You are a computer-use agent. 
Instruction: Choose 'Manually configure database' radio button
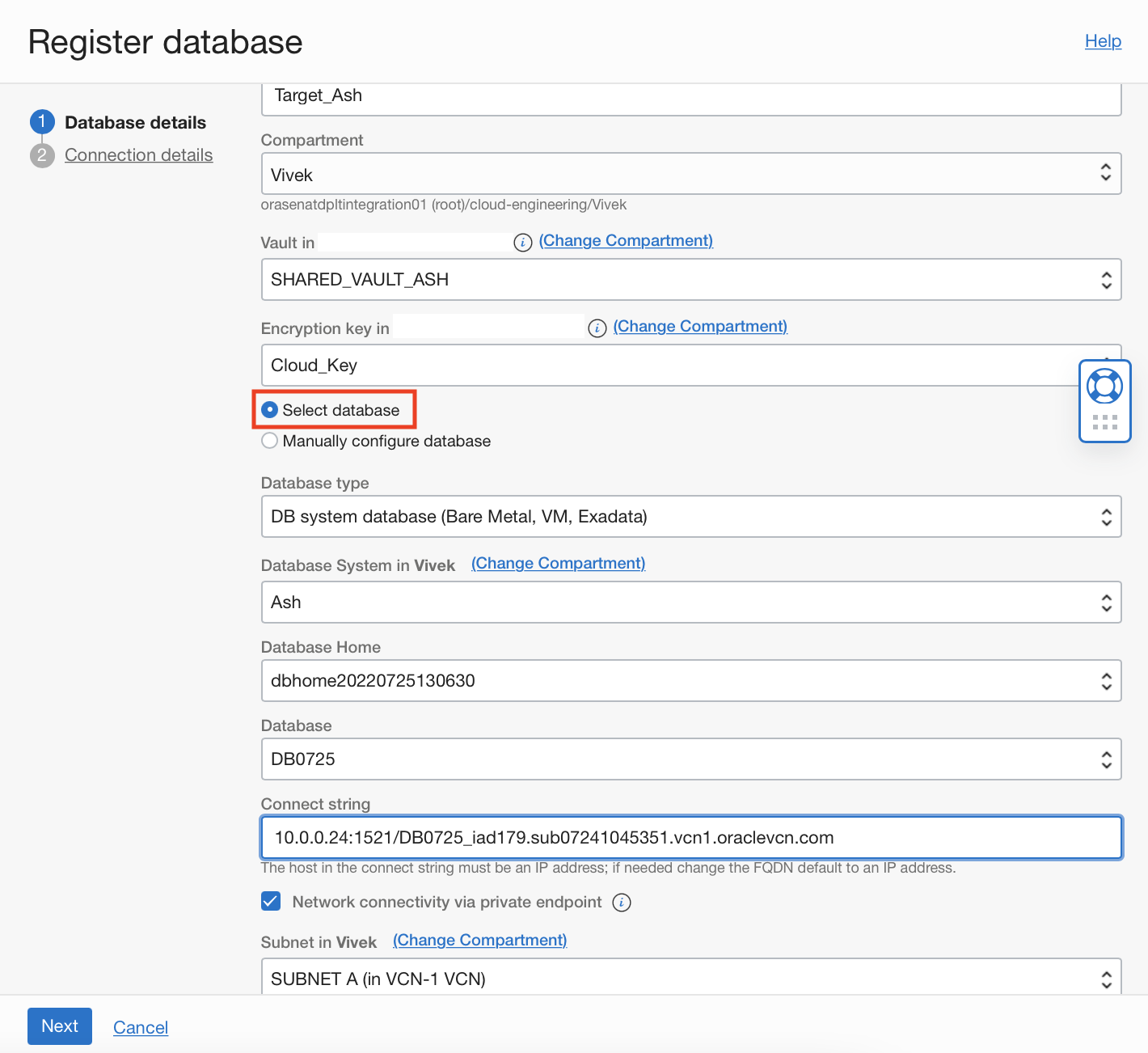coord(270,441)
